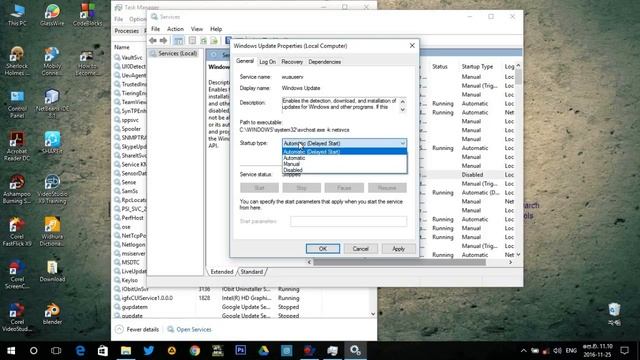Click the Properties icon in Services toolbar
This screenshot has height=360, width=640.
click(192, 40)
